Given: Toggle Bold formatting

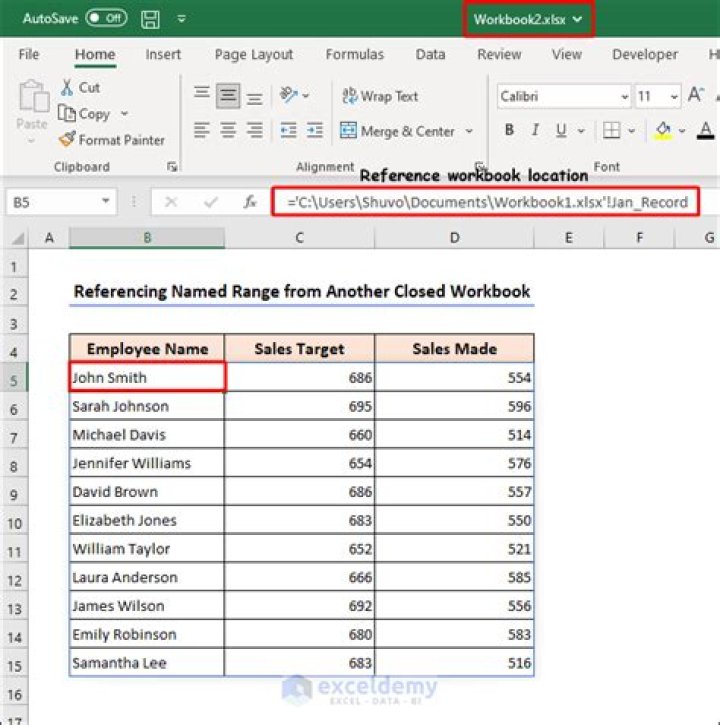Looking at the screenshot, I should tap(509, 130).
